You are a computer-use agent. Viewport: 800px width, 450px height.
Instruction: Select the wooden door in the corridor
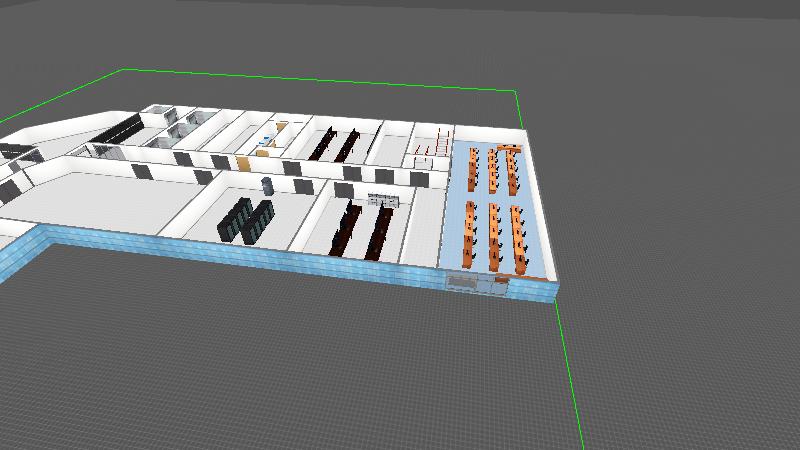point(242,163)
